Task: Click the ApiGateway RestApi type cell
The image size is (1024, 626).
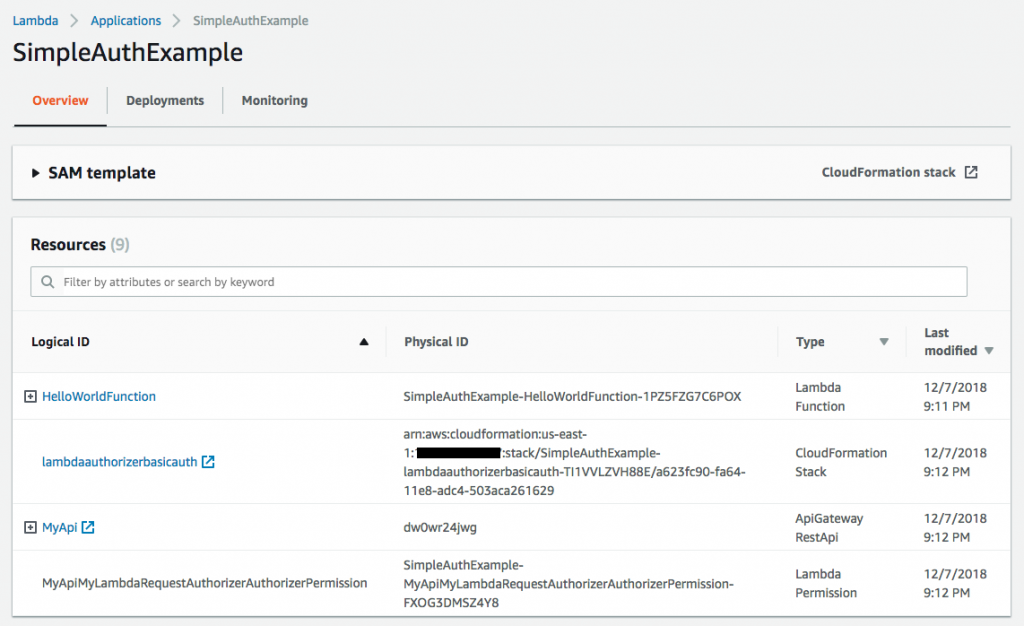Action: point(829,527)
